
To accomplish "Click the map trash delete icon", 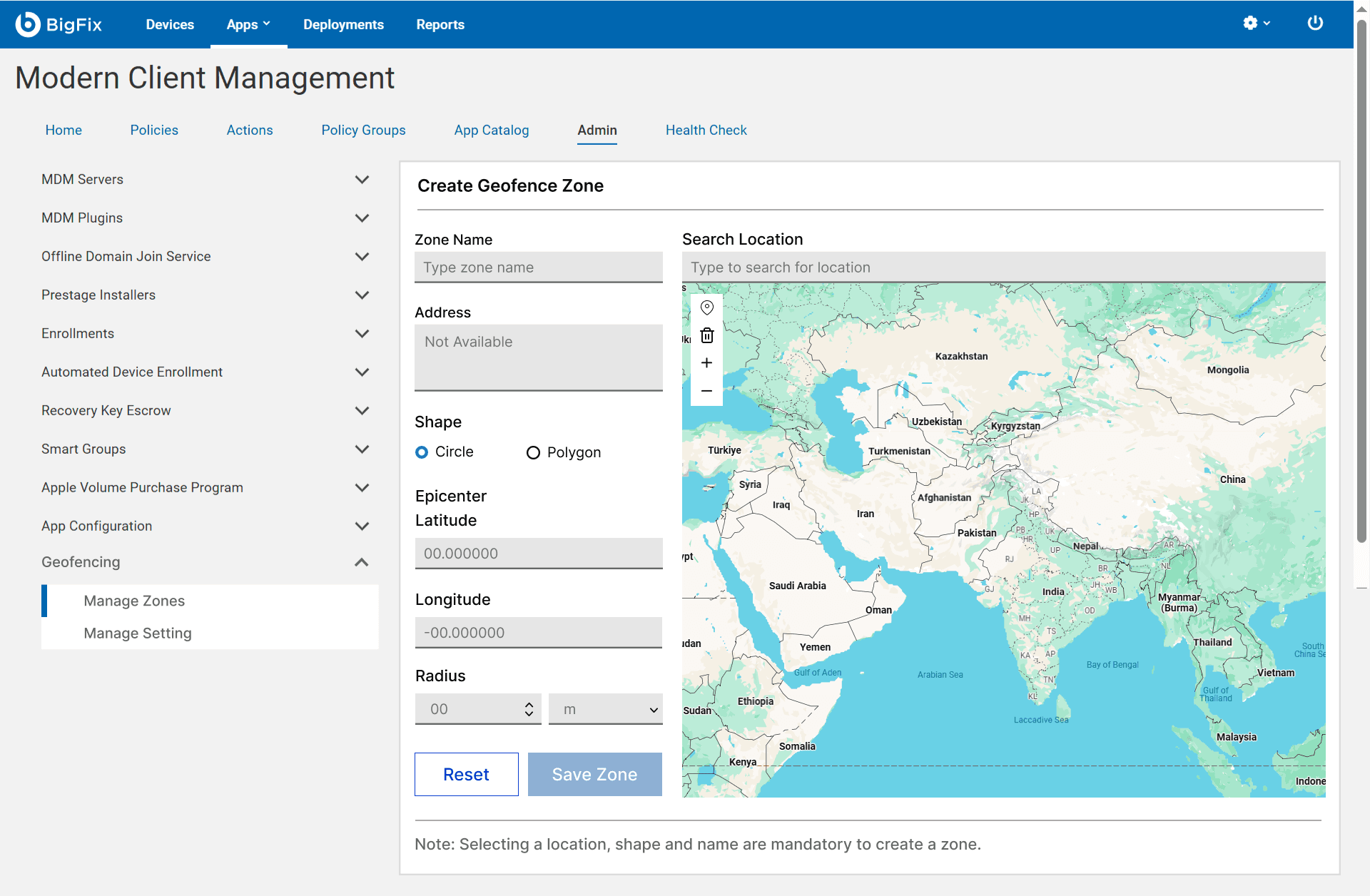I will (706, 335).
